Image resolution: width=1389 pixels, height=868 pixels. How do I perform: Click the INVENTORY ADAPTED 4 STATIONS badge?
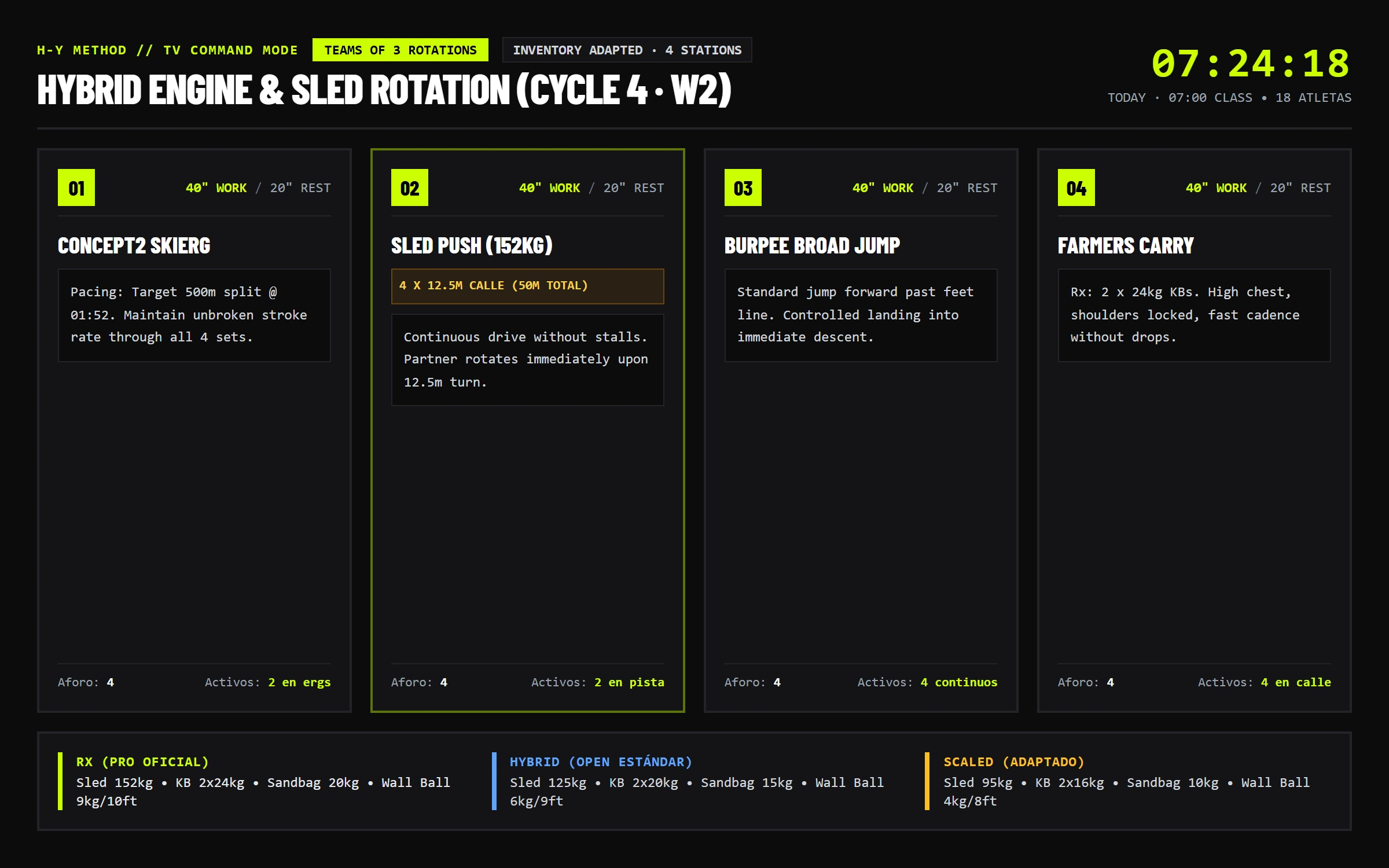(627, 50)
